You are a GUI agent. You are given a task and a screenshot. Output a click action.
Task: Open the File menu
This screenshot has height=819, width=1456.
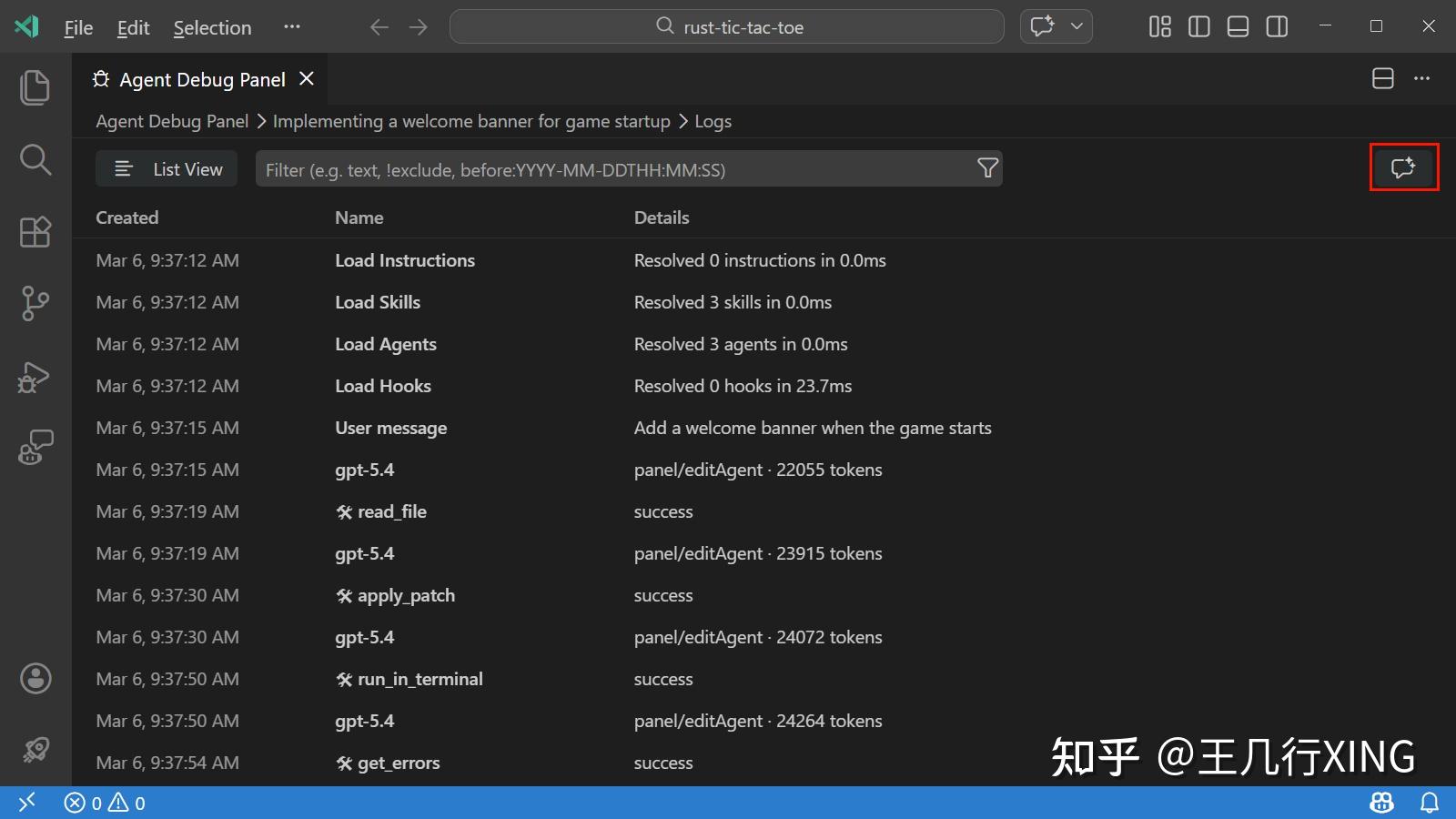click(78, 27)
